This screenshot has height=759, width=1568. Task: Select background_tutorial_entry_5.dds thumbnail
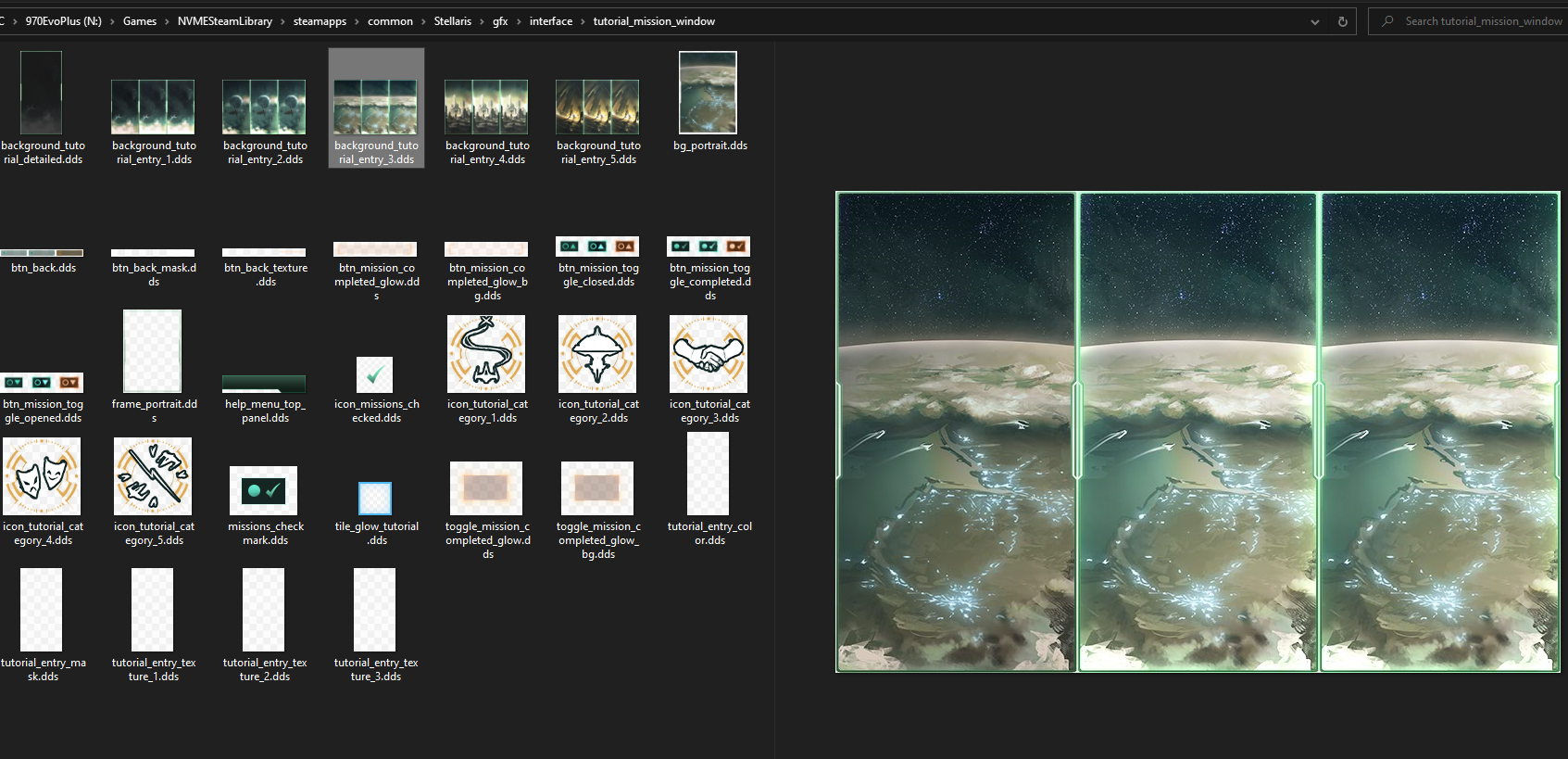pos(597,107)
